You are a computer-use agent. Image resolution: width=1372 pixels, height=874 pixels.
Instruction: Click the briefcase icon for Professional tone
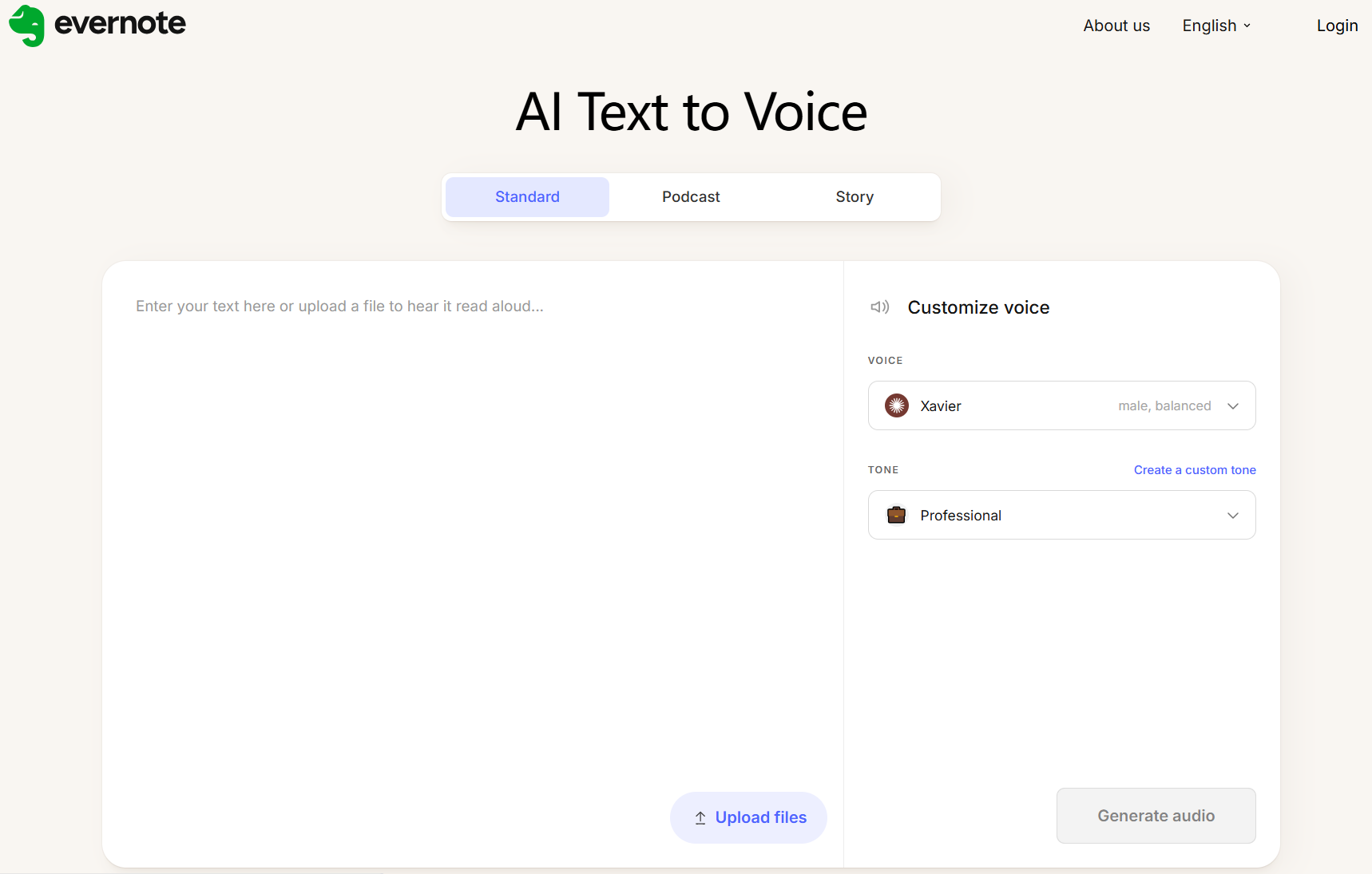pyautogui.click(x=896, y=515)
